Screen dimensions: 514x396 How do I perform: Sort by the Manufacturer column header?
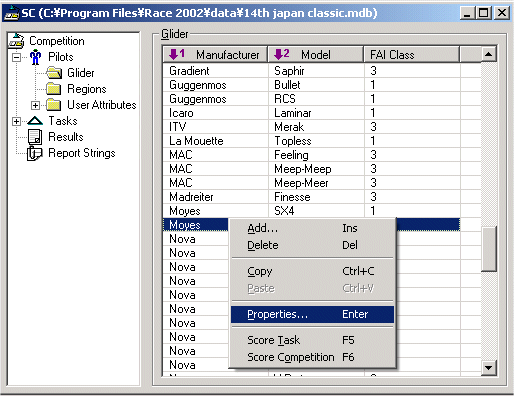(215, 54)
